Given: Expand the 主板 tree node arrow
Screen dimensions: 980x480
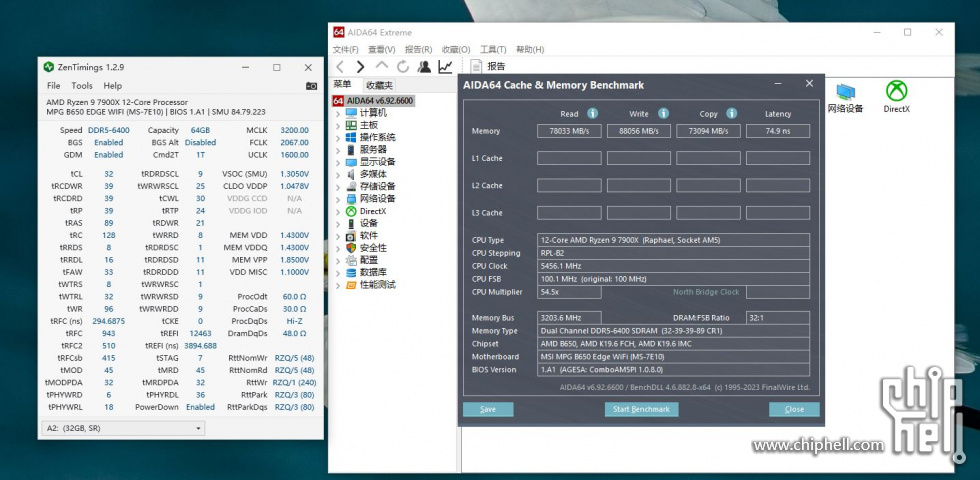Looking at the screenshot, I should 338,125.
